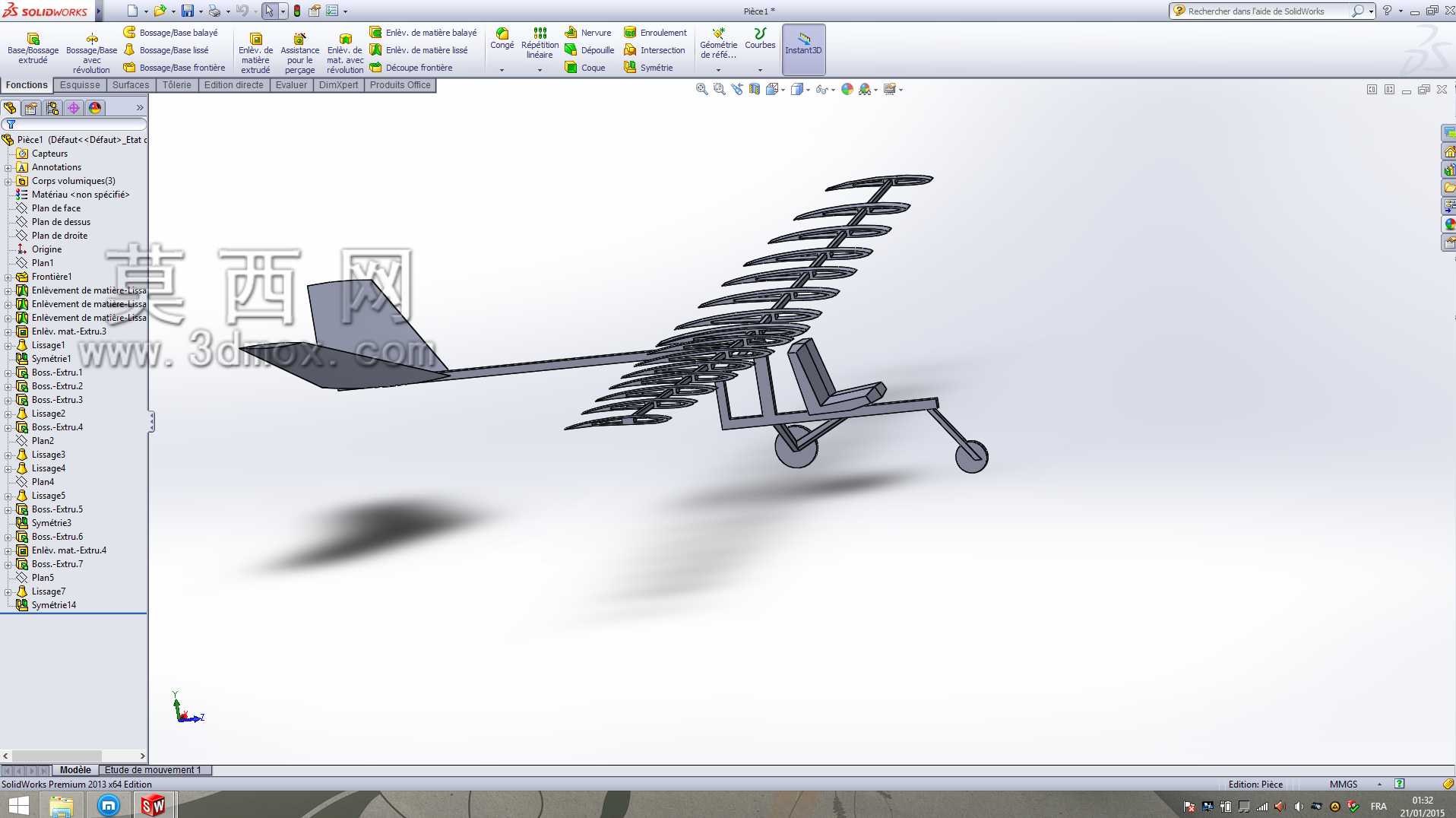
Task: Click Enlèv. de matière balayé
Action: pos(423,33)
